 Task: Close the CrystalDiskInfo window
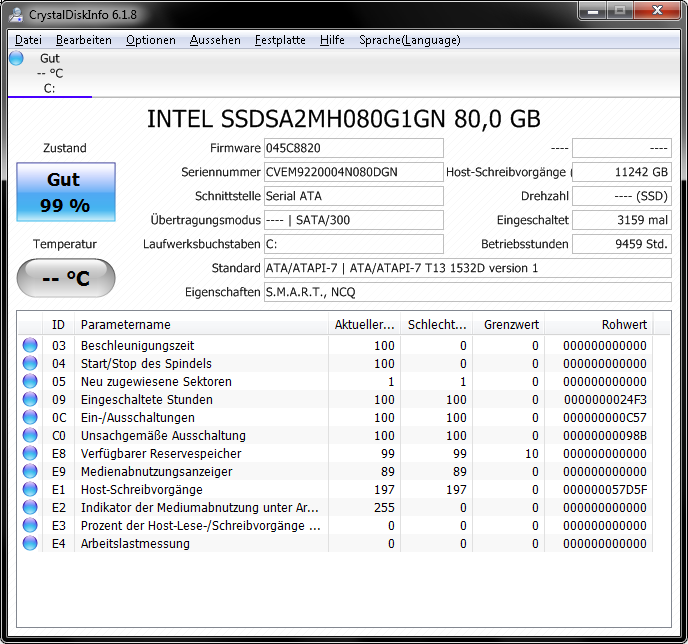pyautogui.click(x=657, y=11)
